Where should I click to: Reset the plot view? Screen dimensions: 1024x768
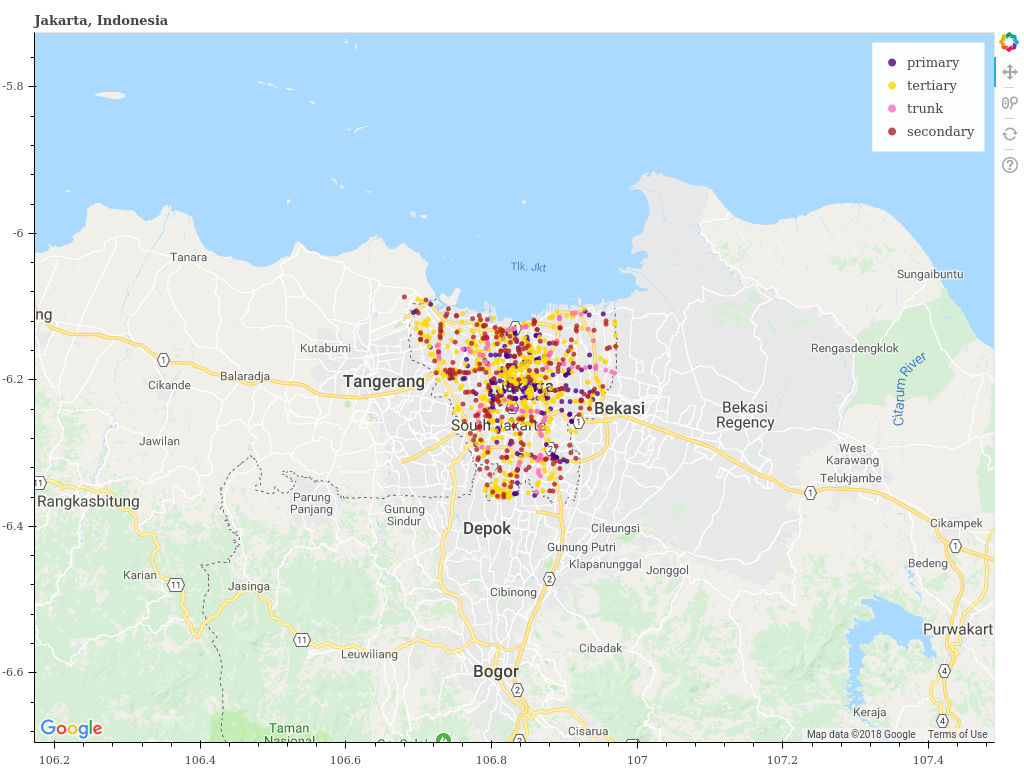pyautogui.click(x=1009, y=134)
